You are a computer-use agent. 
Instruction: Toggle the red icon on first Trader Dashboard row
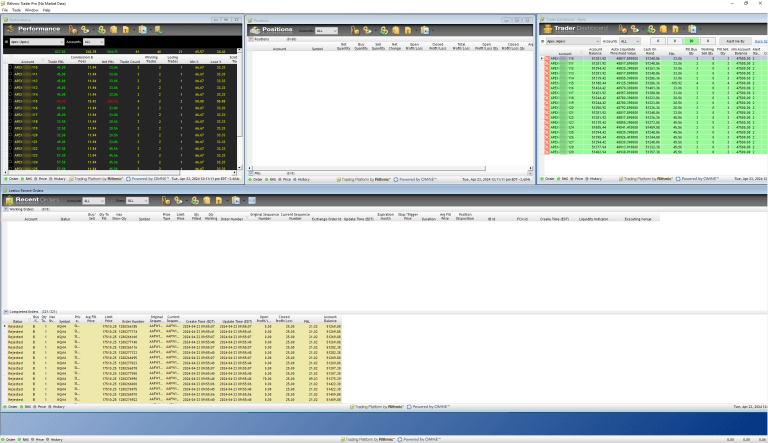pos(545,59)
